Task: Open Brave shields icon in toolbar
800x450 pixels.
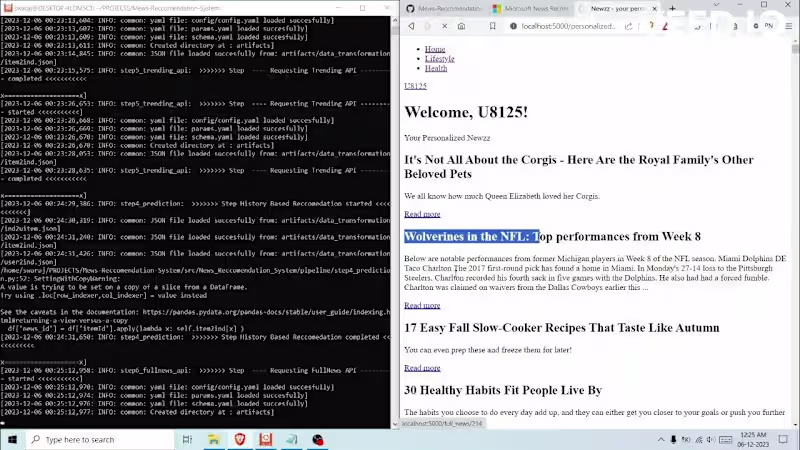Action: pyautogui.click(x=651, y=26)
